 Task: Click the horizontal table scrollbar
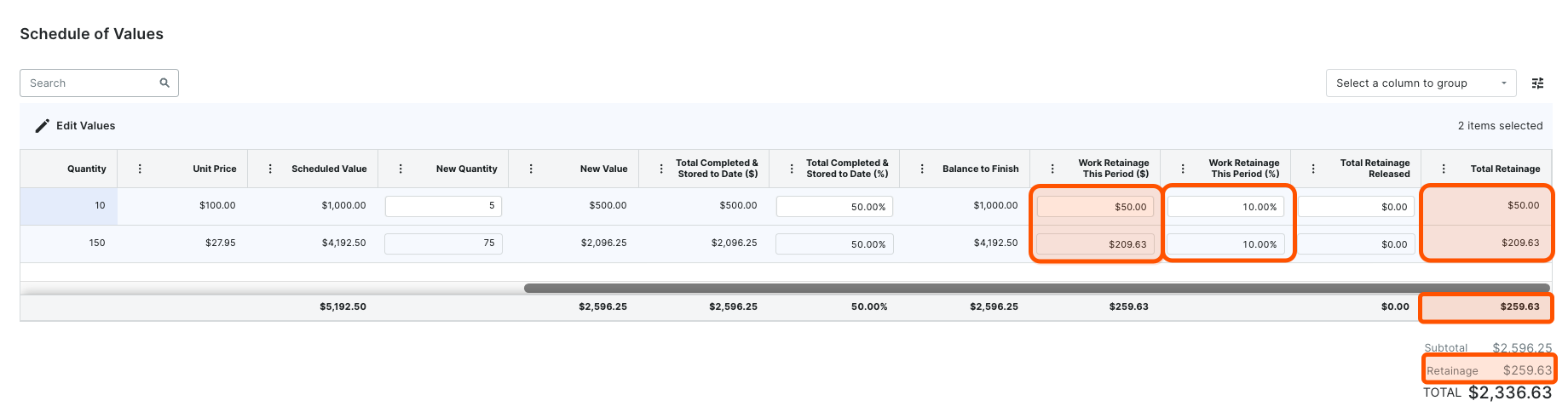(x=1036, y=288)
